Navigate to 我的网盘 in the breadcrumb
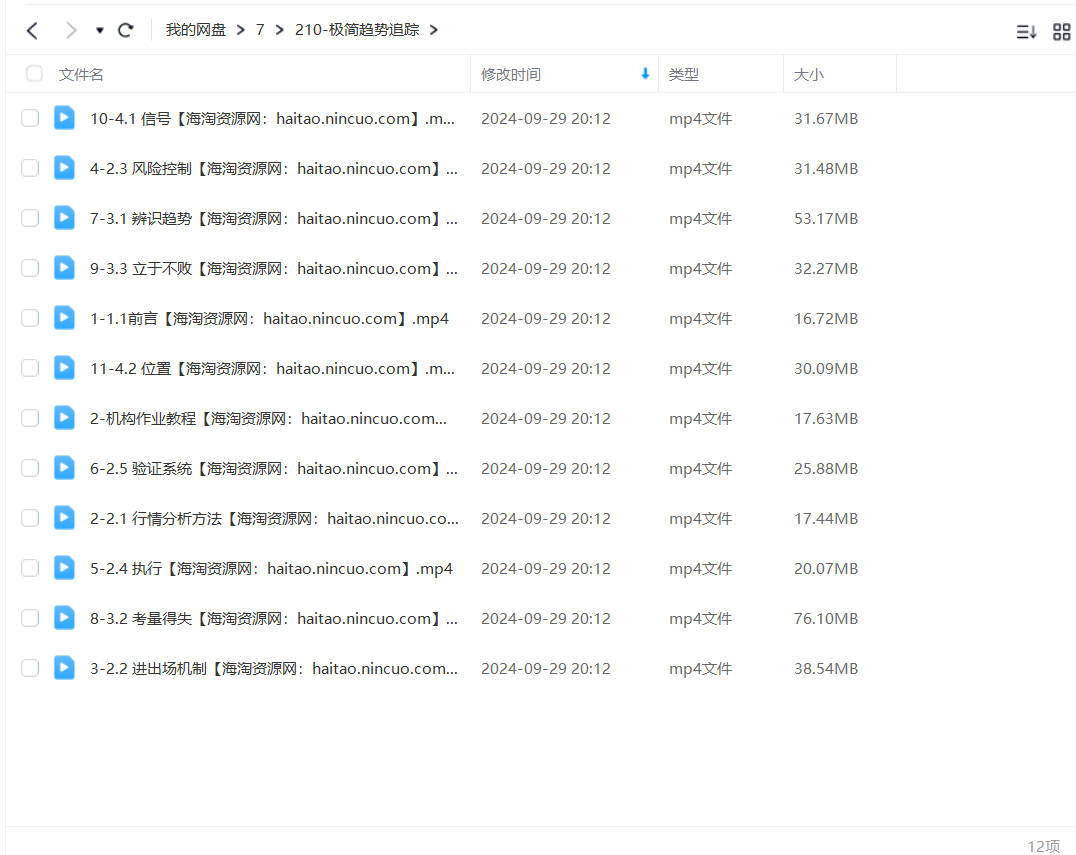Viewport: 1076px width, 855px height. point(196,30)
